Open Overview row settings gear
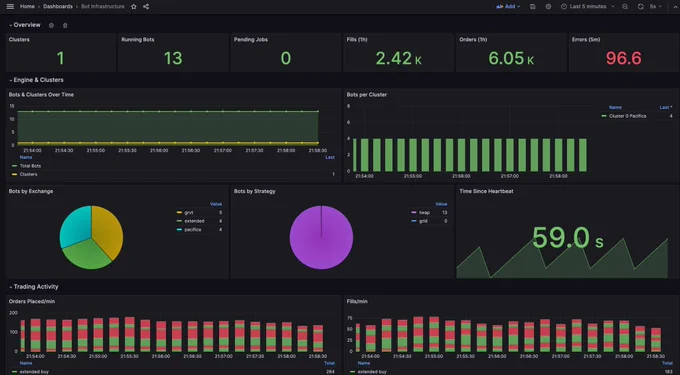The height and width of the screenshot is (375, 680). click(x=51, y=25)
